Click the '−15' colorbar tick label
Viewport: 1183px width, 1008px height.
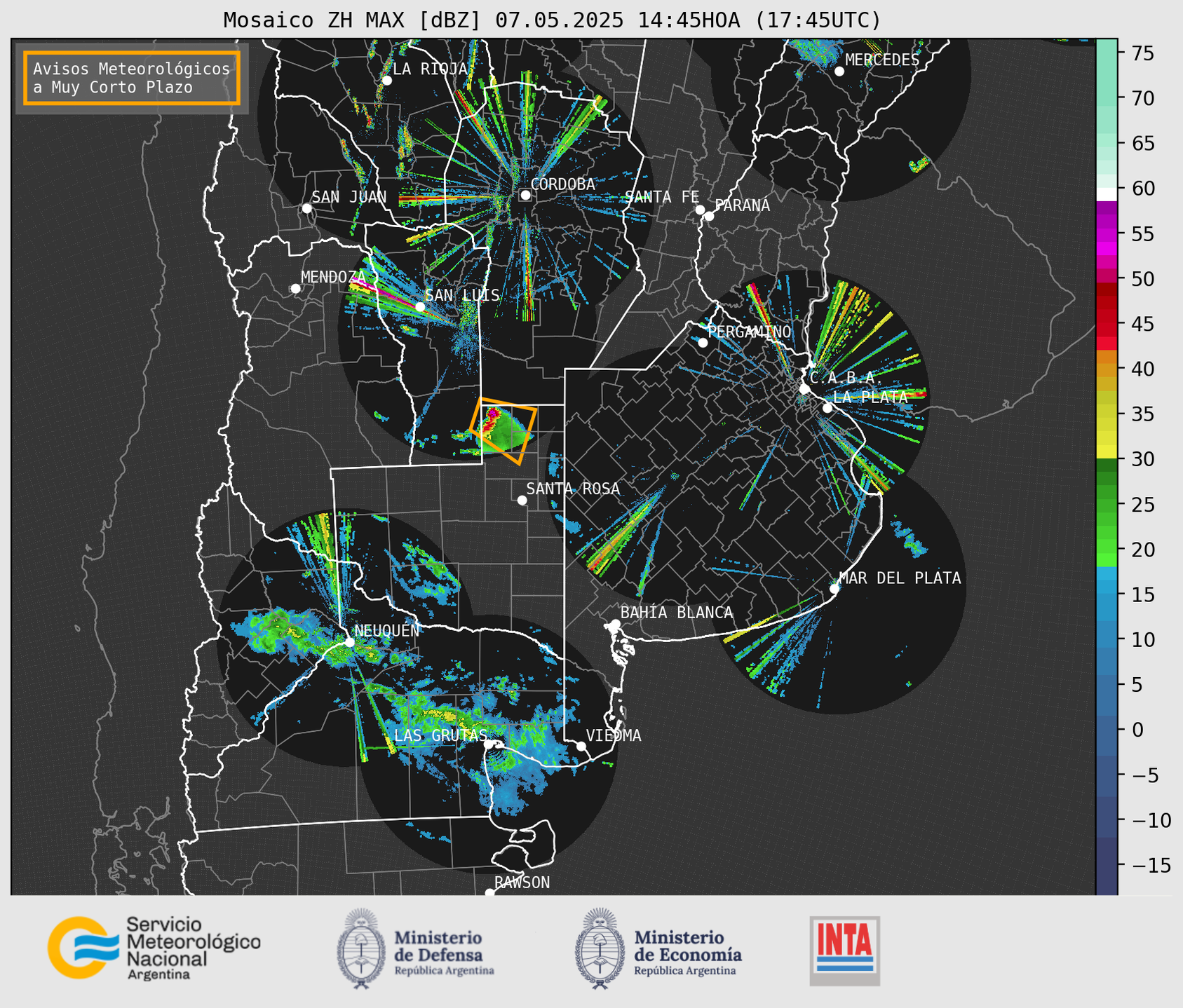tap(1151, 865)
